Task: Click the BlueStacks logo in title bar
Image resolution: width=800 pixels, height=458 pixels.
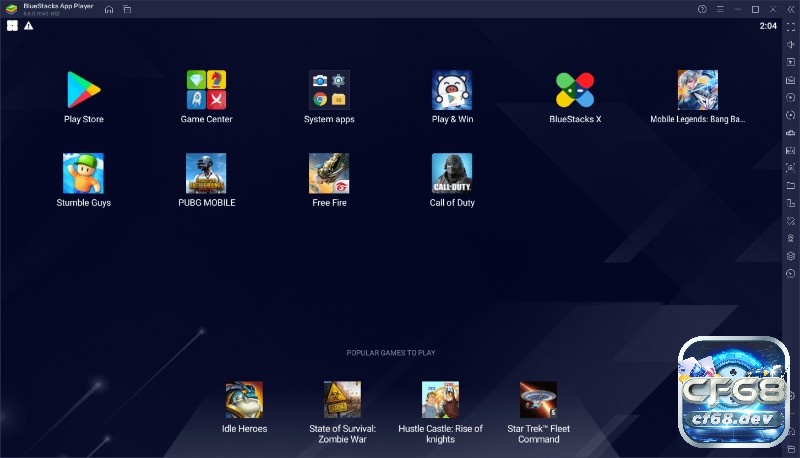Action: click(12, 9)
